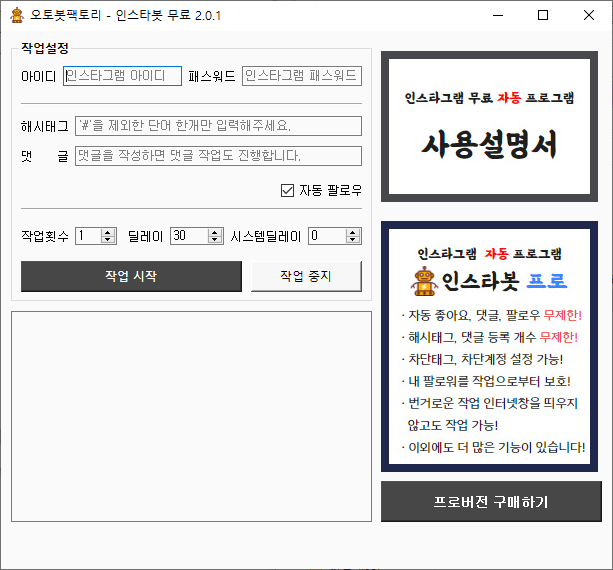Focus the 해시태그 input field

point(218,126)
